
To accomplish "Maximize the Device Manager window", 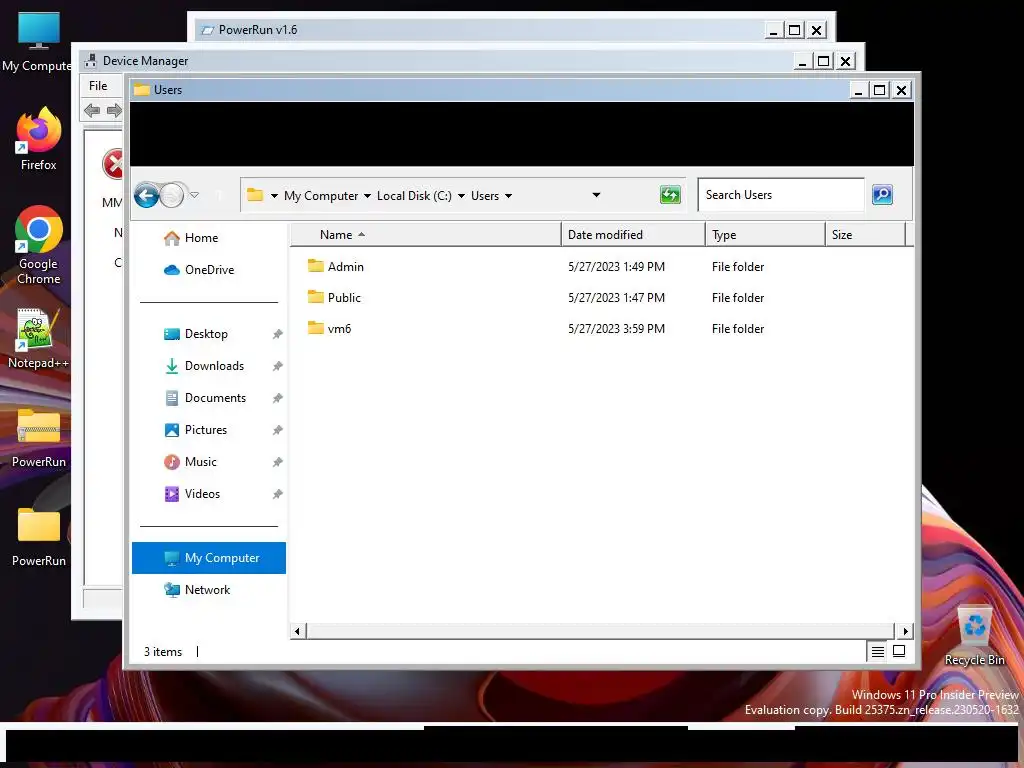I will coord(824,61).
